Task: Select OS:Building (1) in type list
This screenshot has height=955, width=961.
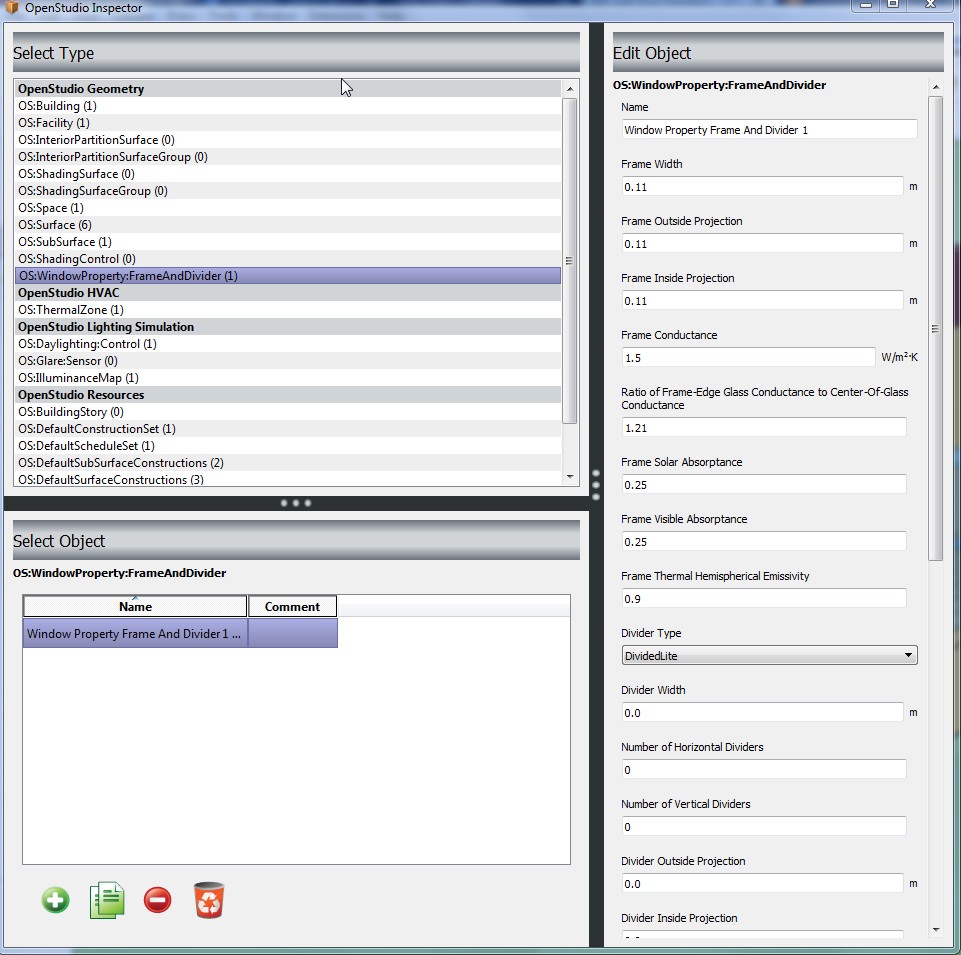Action: (287, 105)
